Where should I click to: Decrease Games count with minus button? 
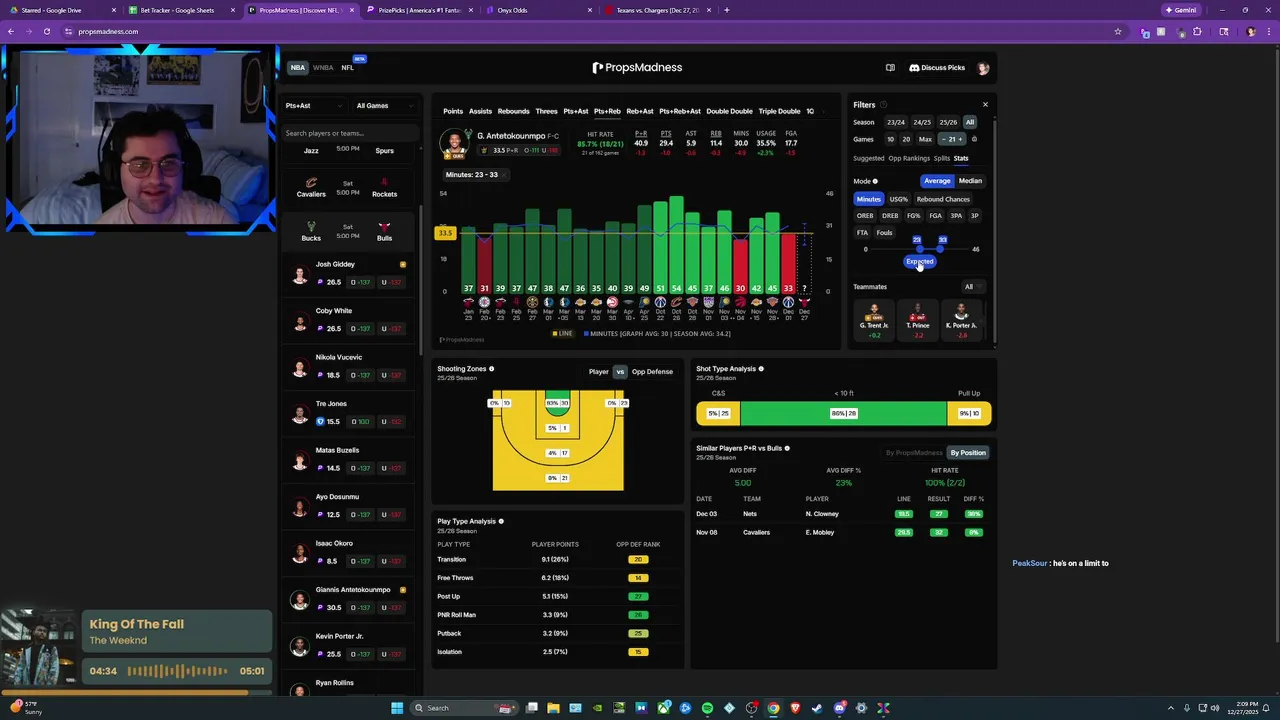[x=943, y=139]
